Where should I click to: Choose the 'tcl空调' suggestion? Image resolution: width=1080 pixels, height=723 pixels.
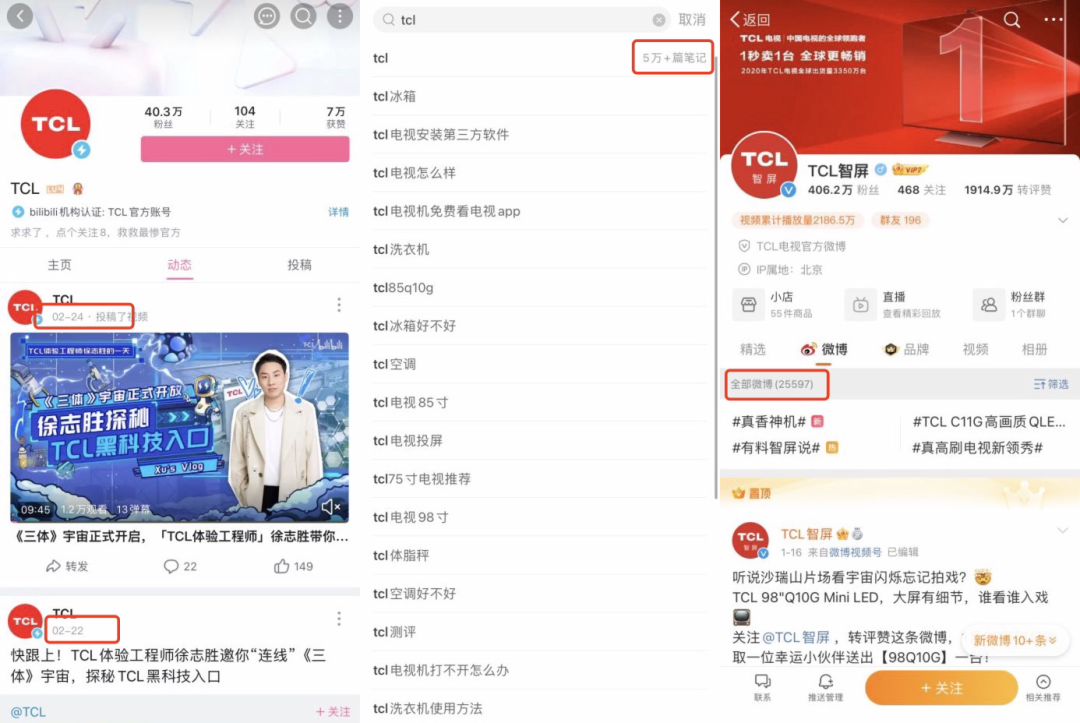tap(542, 364)
